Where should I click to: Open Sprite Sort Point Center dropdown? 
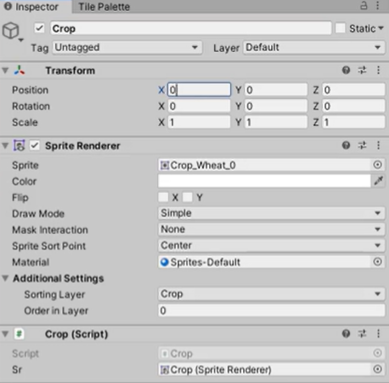271,245
